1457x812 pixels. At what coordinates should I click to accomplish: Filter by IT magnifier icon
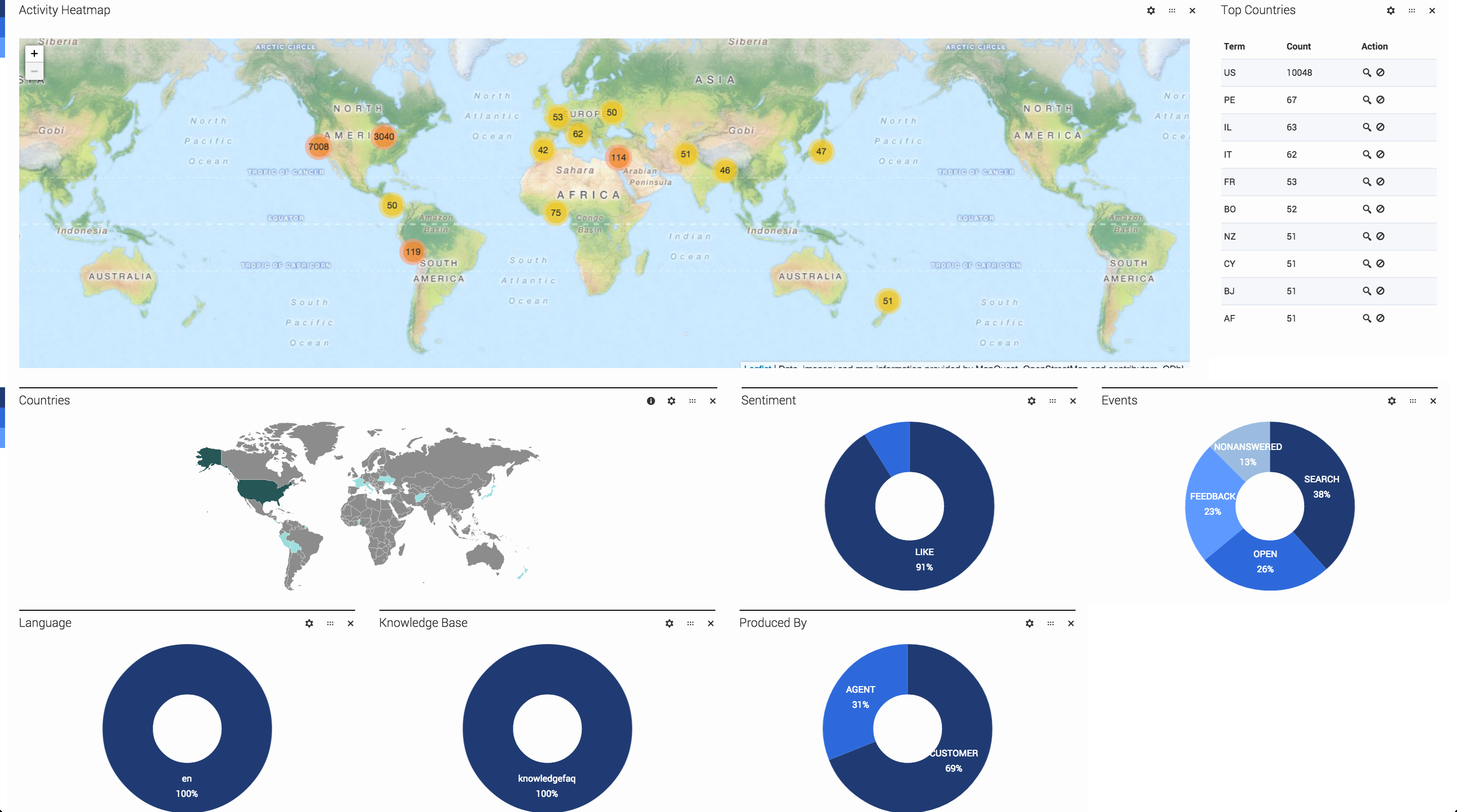(x=1366, y=154)
